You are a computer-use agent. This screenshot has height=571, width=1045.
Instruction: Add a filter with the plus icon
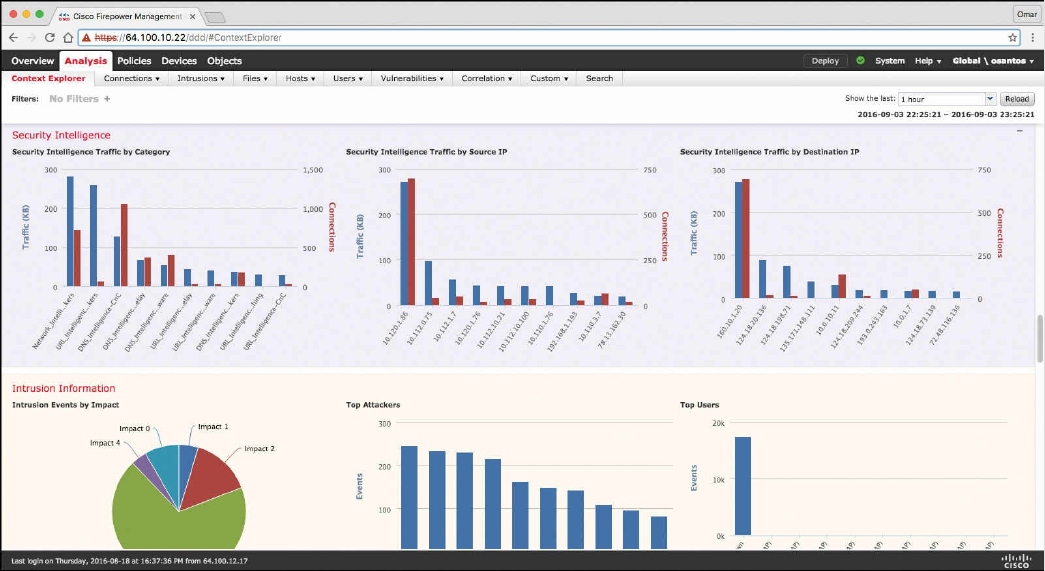[x=107, y=99]
